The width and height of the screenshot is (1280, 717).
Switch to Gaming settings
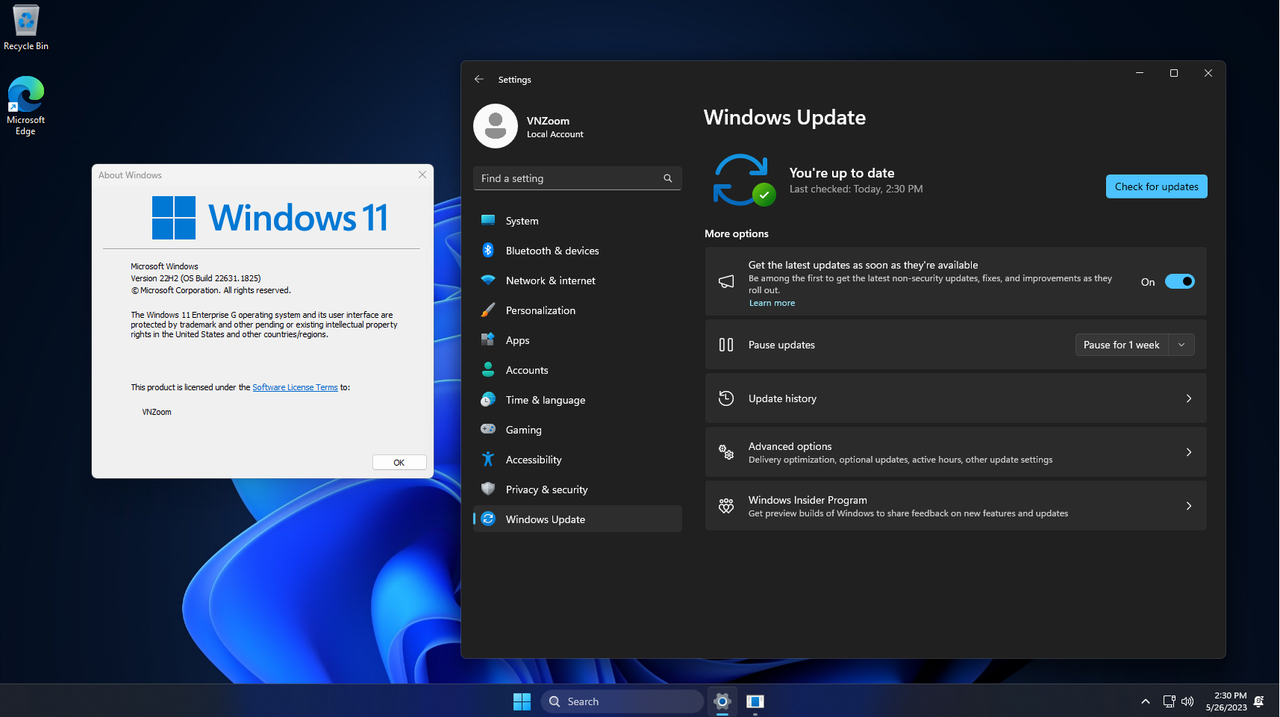tap(577, 429)
